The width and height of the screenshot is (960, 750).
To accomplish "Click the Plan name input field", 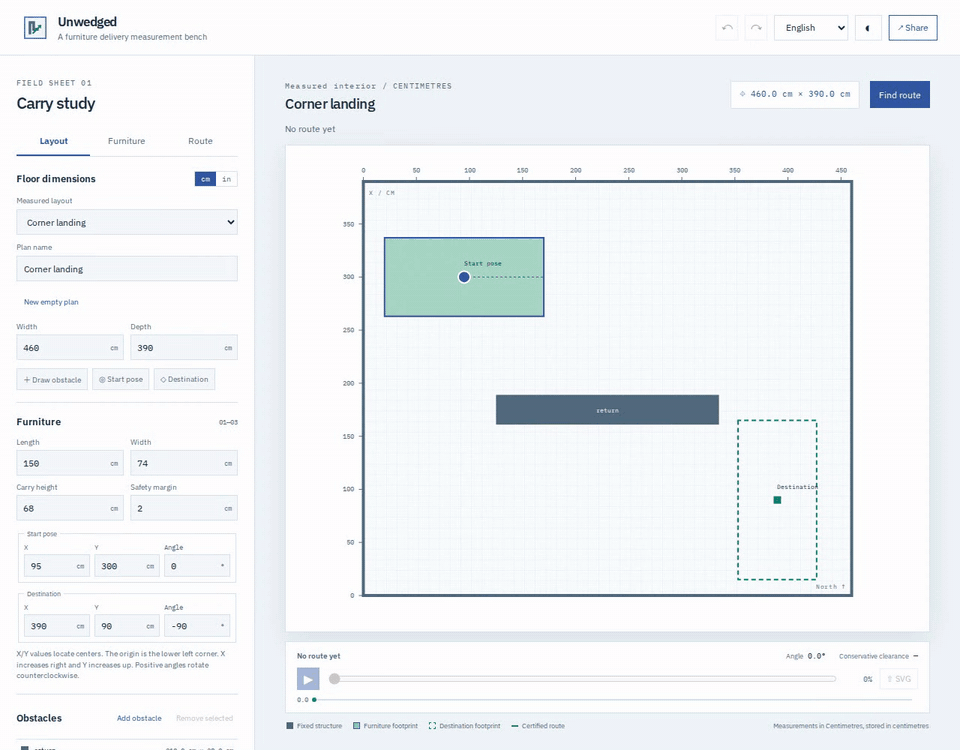I will tap(127, 269).
